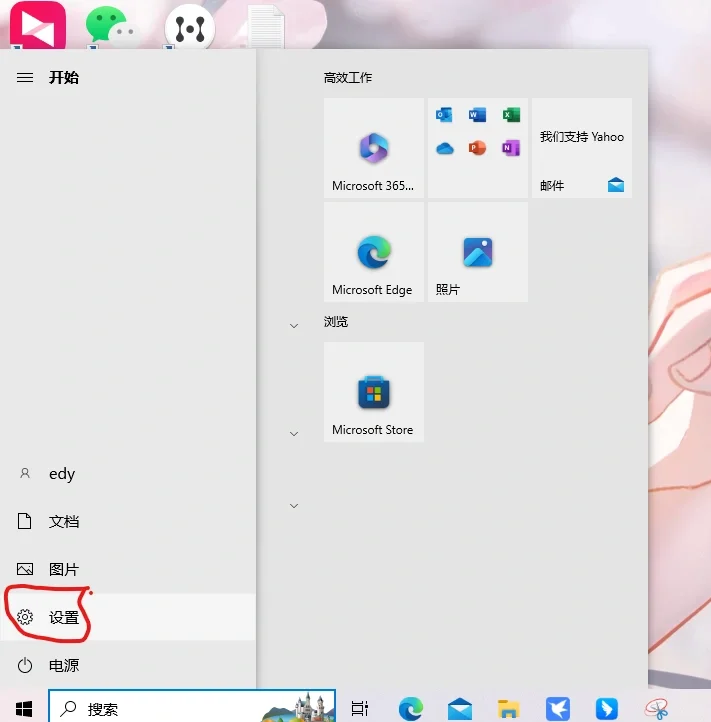The height and width of the screenshot is (722, 711).
Task: Open the edy user account menu
Action: tap(128, 473)
